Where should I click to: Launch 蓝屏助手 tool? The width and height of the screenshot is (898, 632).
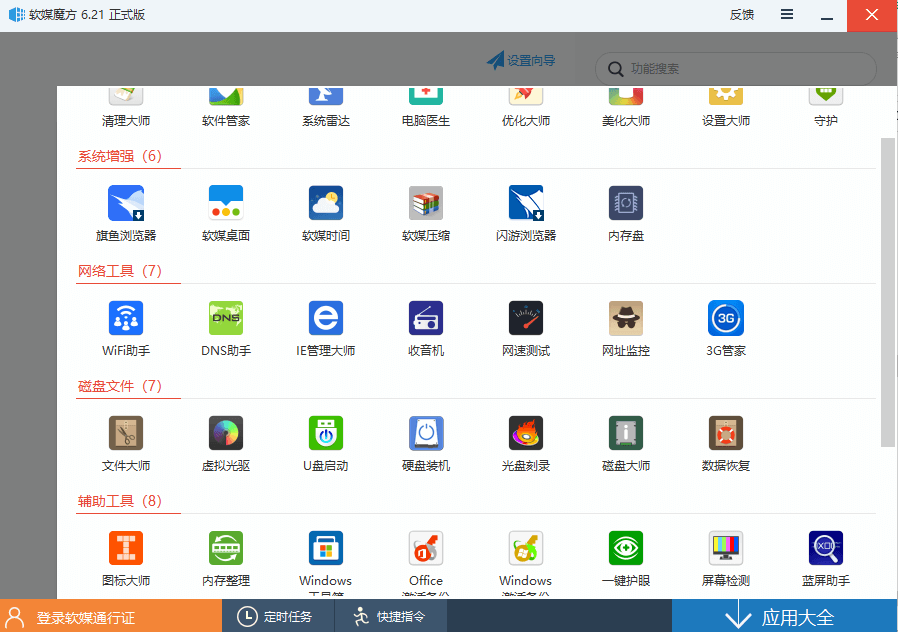(826, 548)
